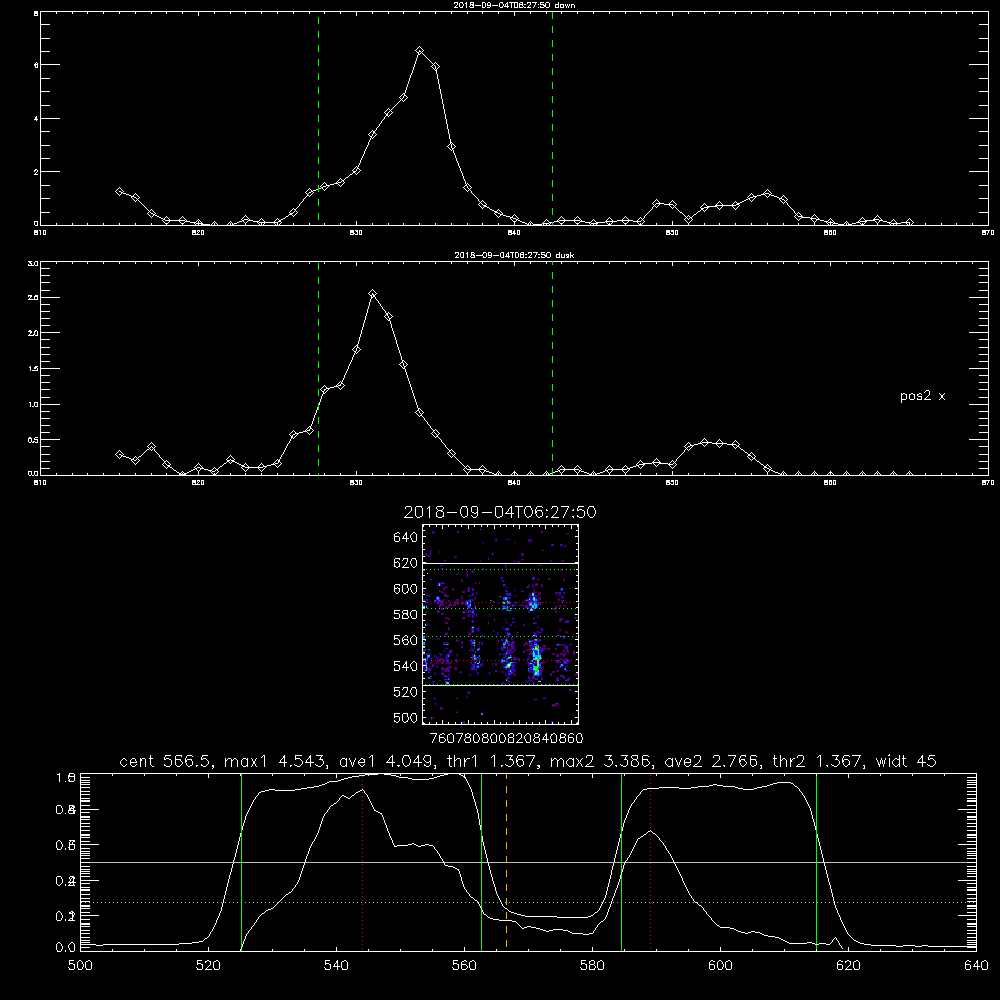This screenshot has width=1000, height=1000.
Task: Click the '560' y-axis label beside the image
Action: tap(406, 640)
